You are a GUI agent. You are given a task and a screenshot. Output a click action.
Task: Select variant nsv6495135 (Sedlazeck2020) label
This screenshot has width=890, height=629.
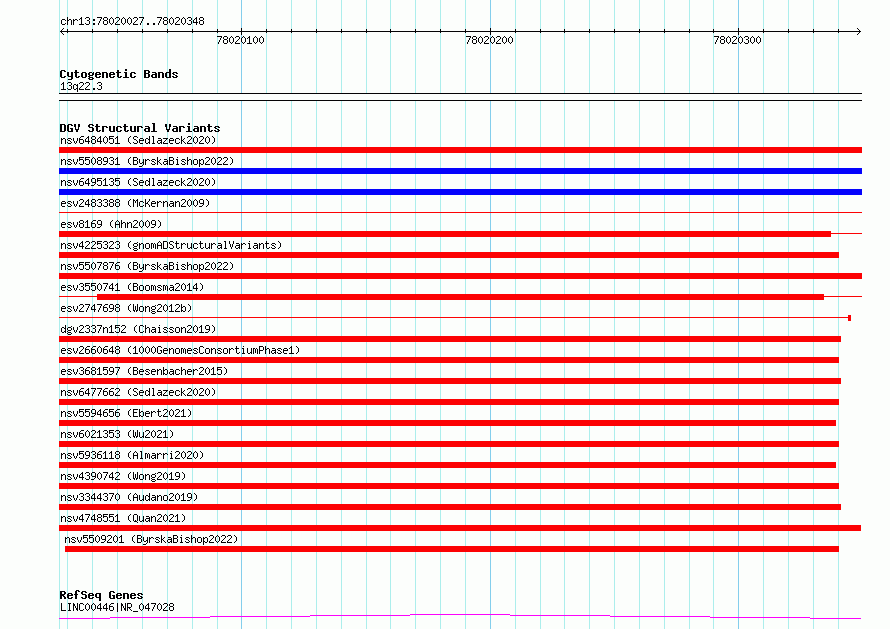(138, 182)
